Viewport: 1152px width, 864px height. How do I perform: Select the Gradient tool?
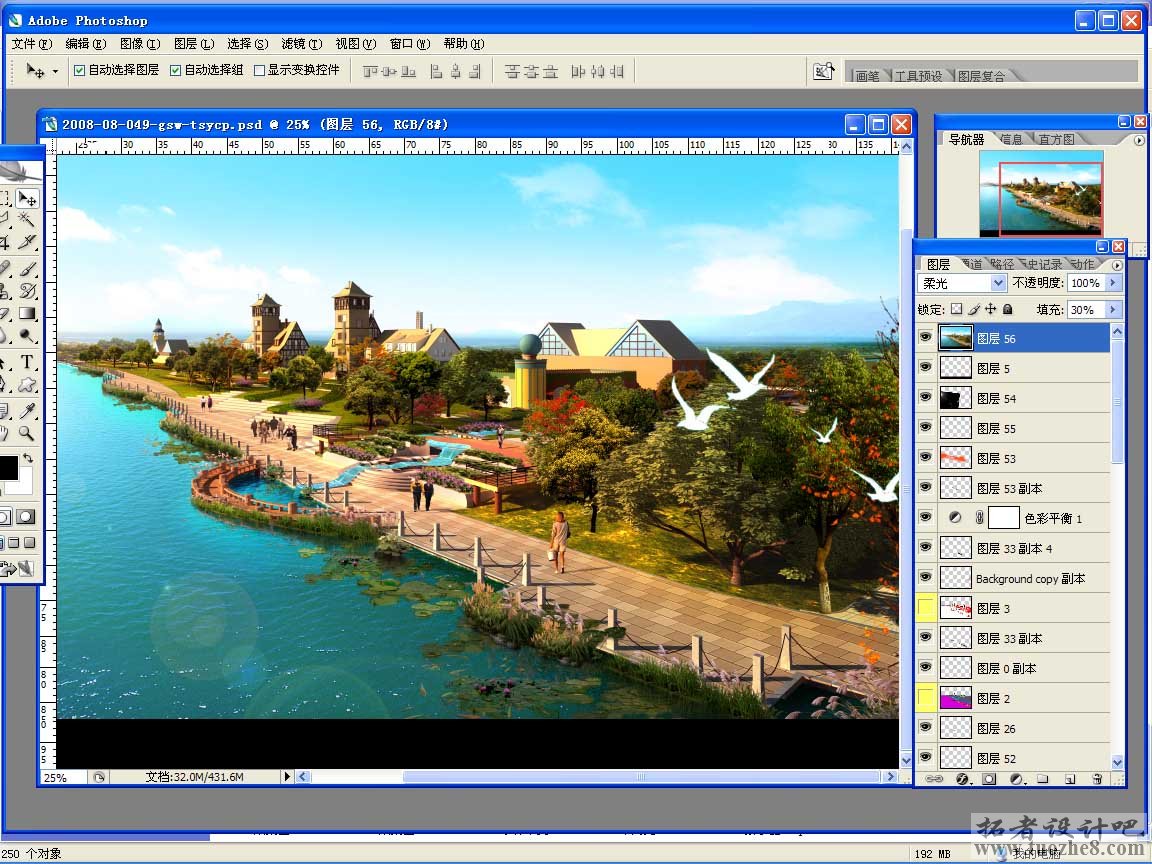[x=27, y=314]
